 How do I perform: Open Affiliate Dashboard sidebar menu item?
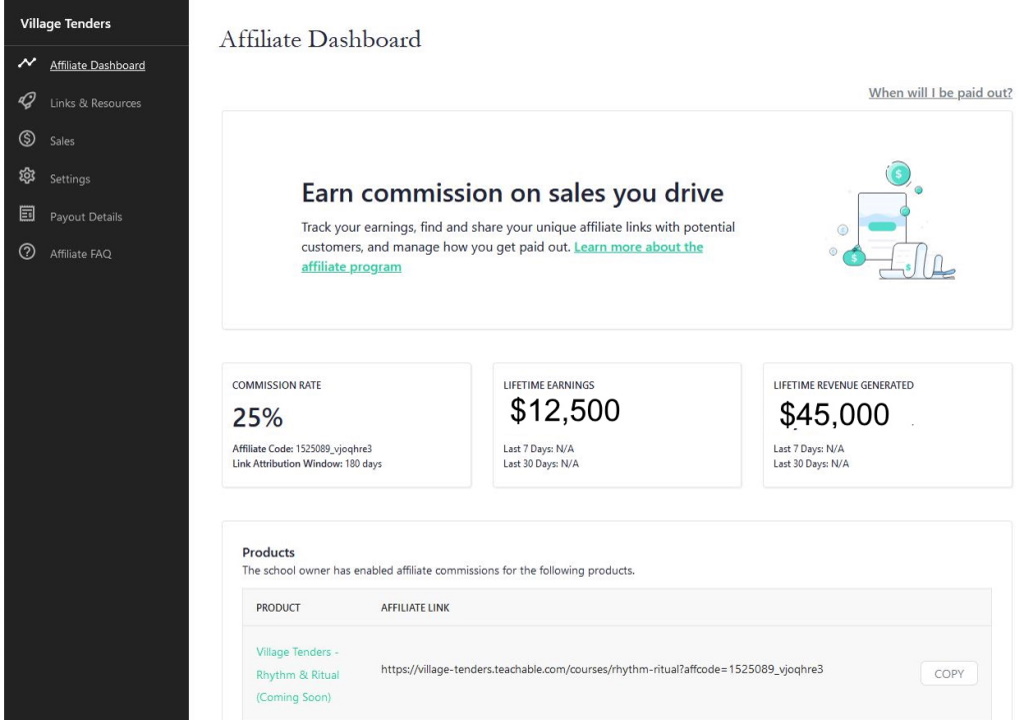pos(97,65)
